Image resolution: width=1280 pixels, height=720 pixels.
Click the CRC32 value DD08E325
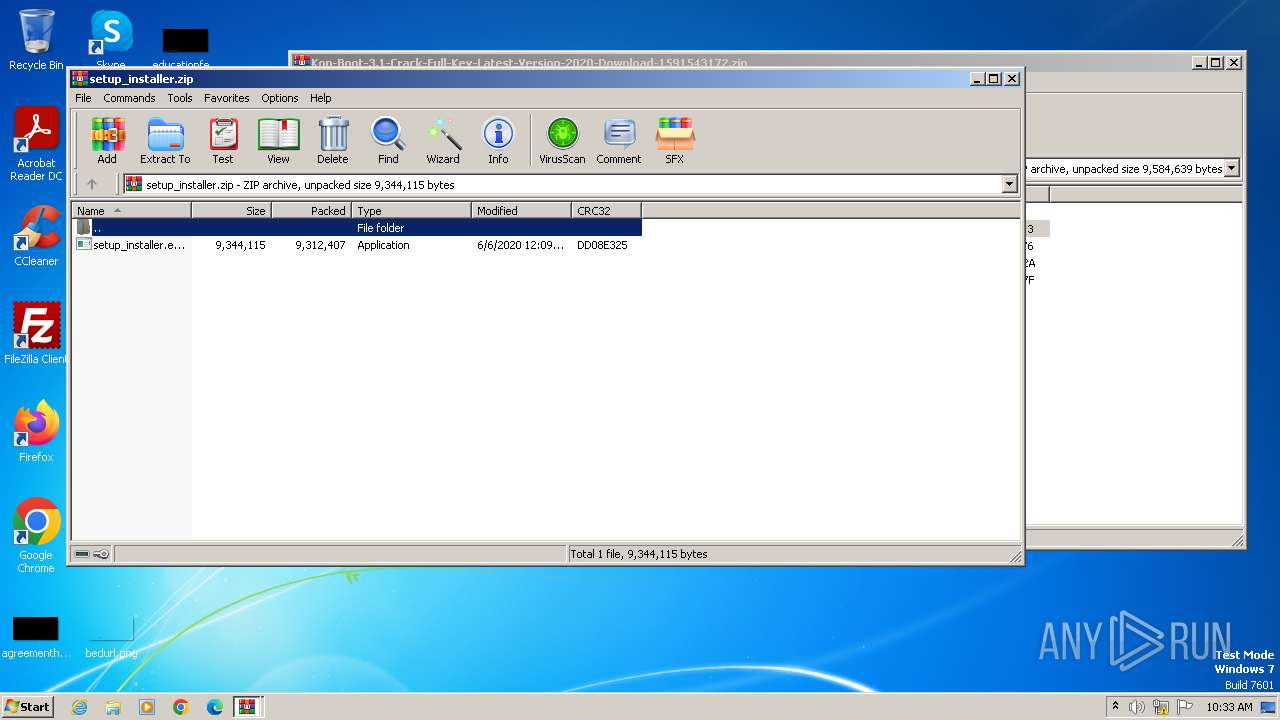click(602, 245)
